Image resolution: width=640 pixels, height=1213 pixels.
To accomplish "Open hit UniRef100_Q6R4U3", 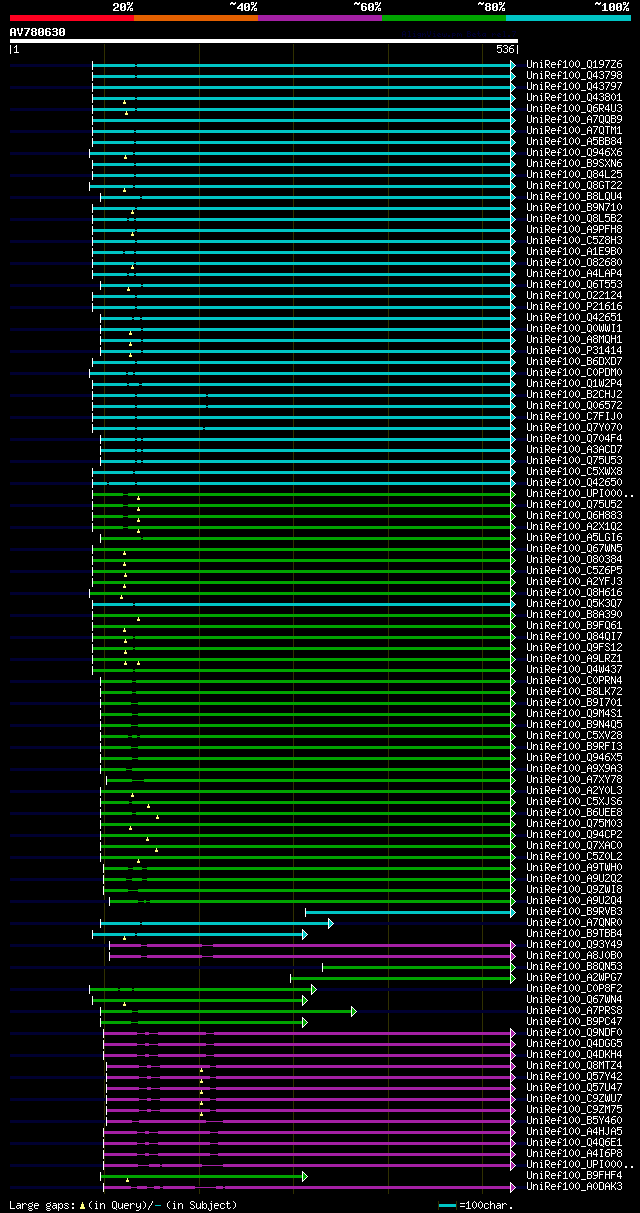I will 574,108.
